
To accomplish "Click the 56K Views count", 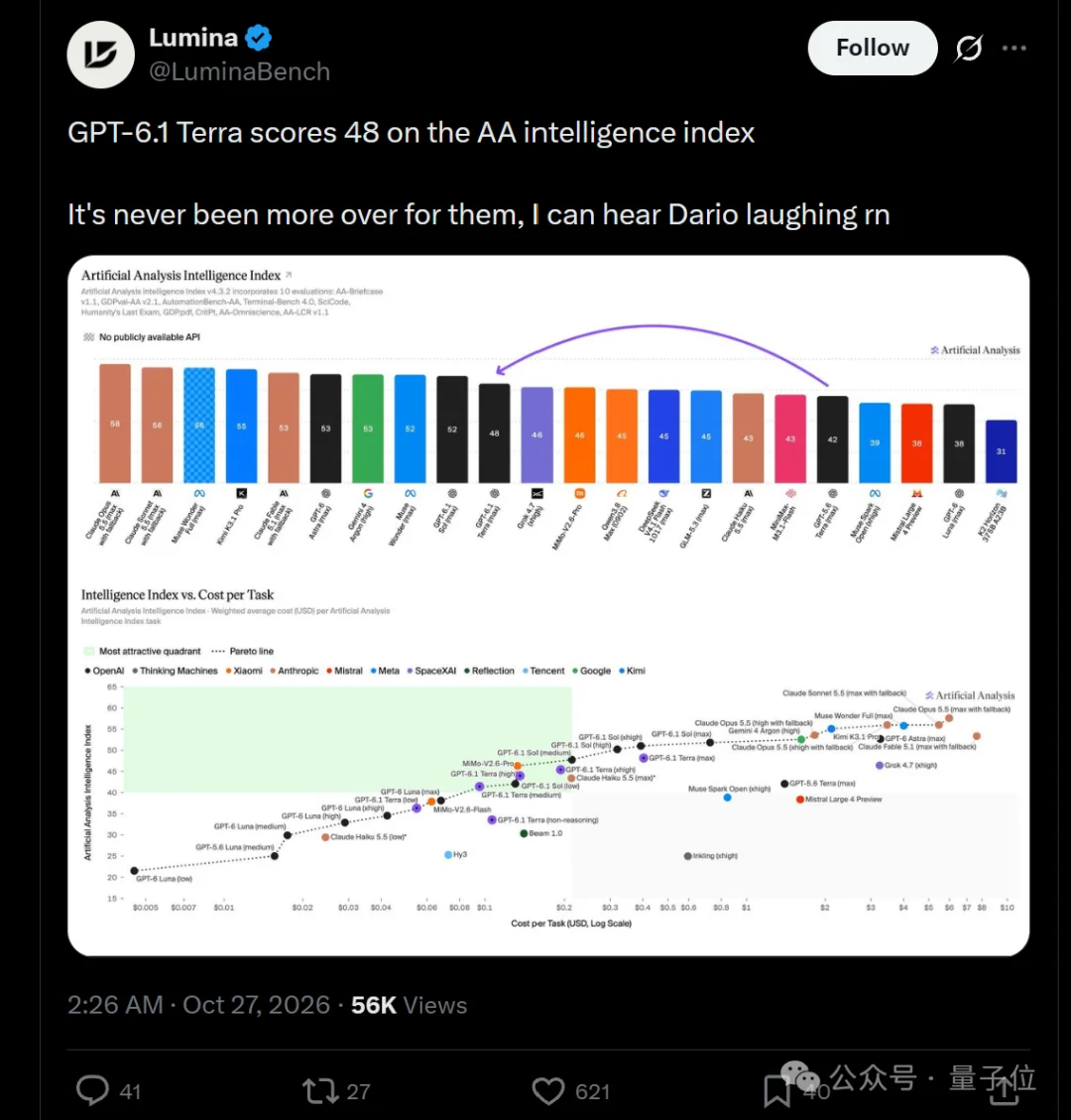I will [x=409, y=1005].
